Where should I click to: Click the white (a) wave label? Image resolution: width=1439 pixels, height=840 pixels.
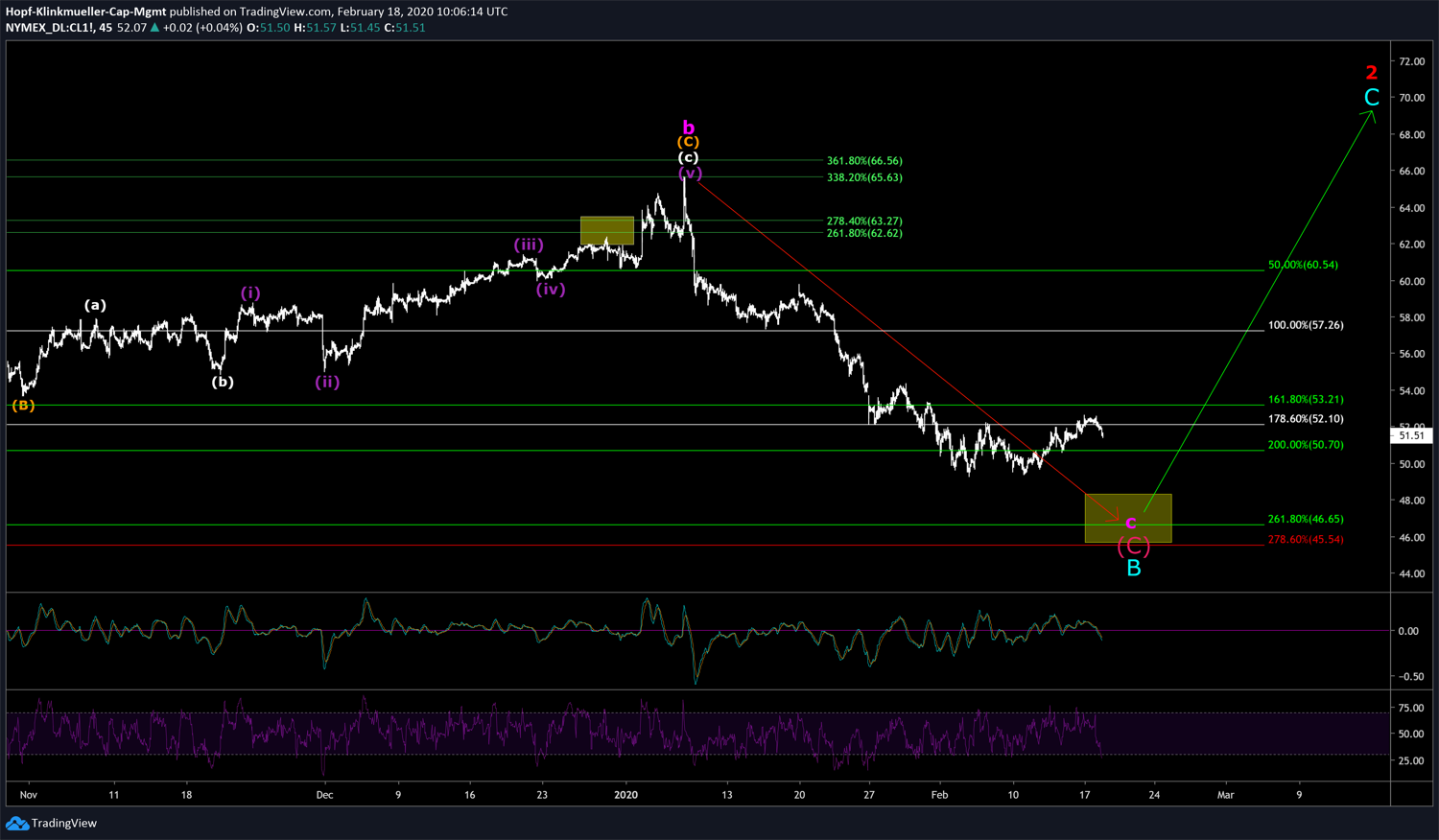click(x=95, y=305)
